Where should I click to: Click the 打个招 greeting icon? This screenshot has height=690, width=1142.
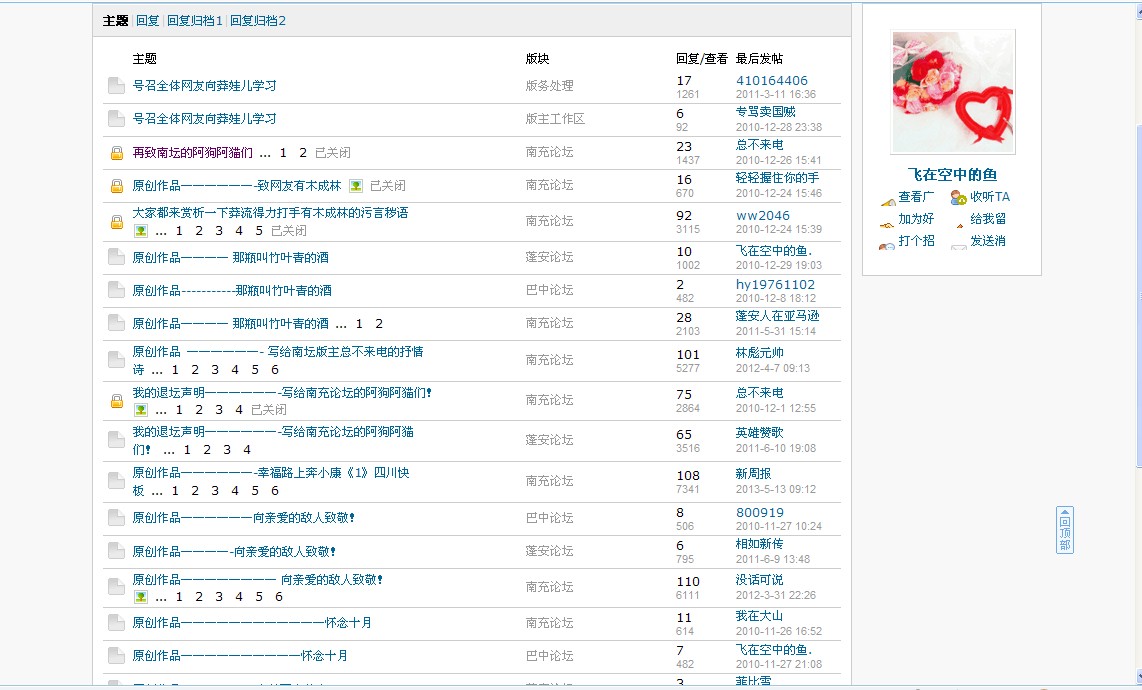pyautogui.click(x=886, y=243)
